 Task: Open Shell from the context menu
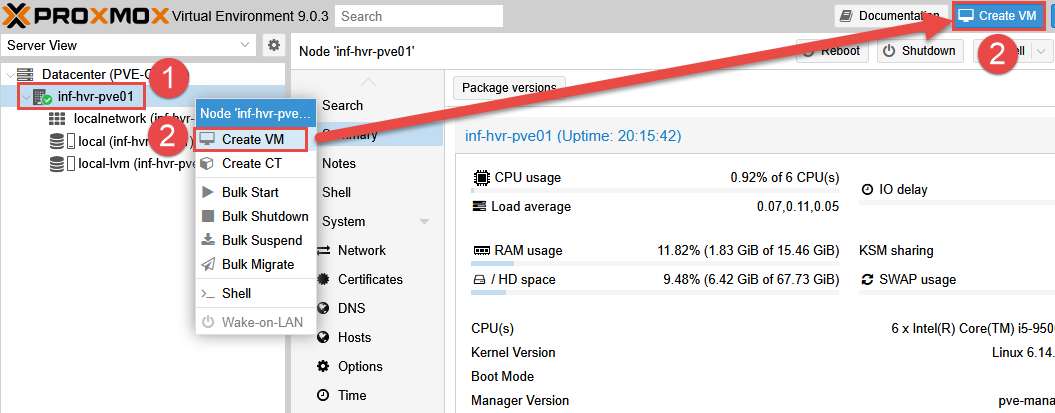pos(236,293)
